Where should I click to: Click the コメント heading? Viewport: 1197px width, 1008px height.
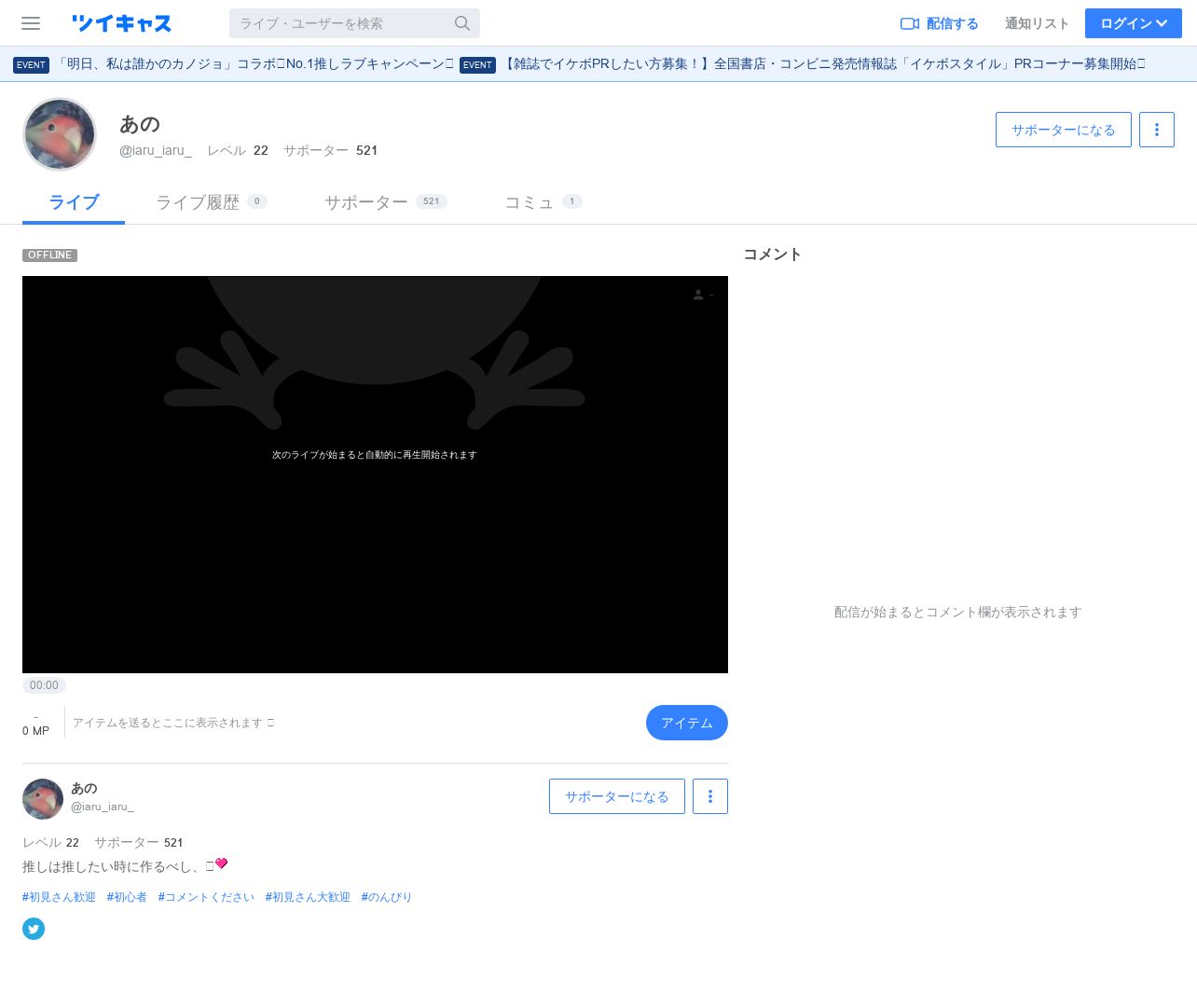point(772,255)
